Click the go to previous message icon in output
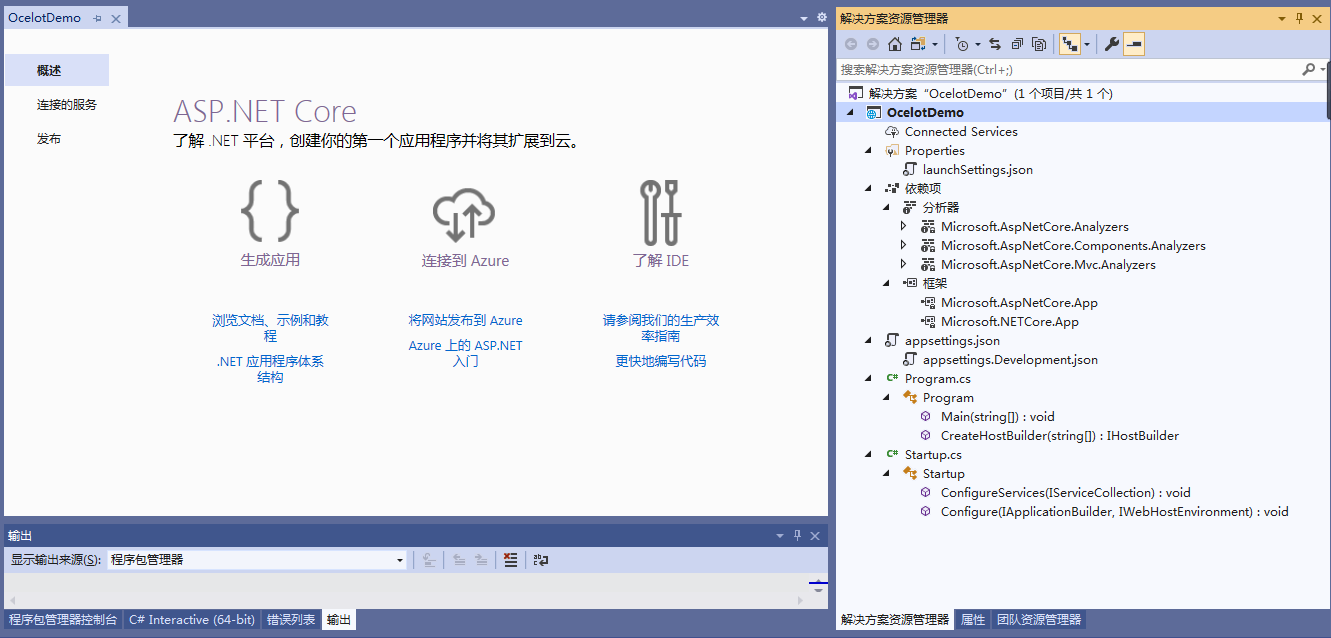 pyautogui.click(x=459, y=560)
